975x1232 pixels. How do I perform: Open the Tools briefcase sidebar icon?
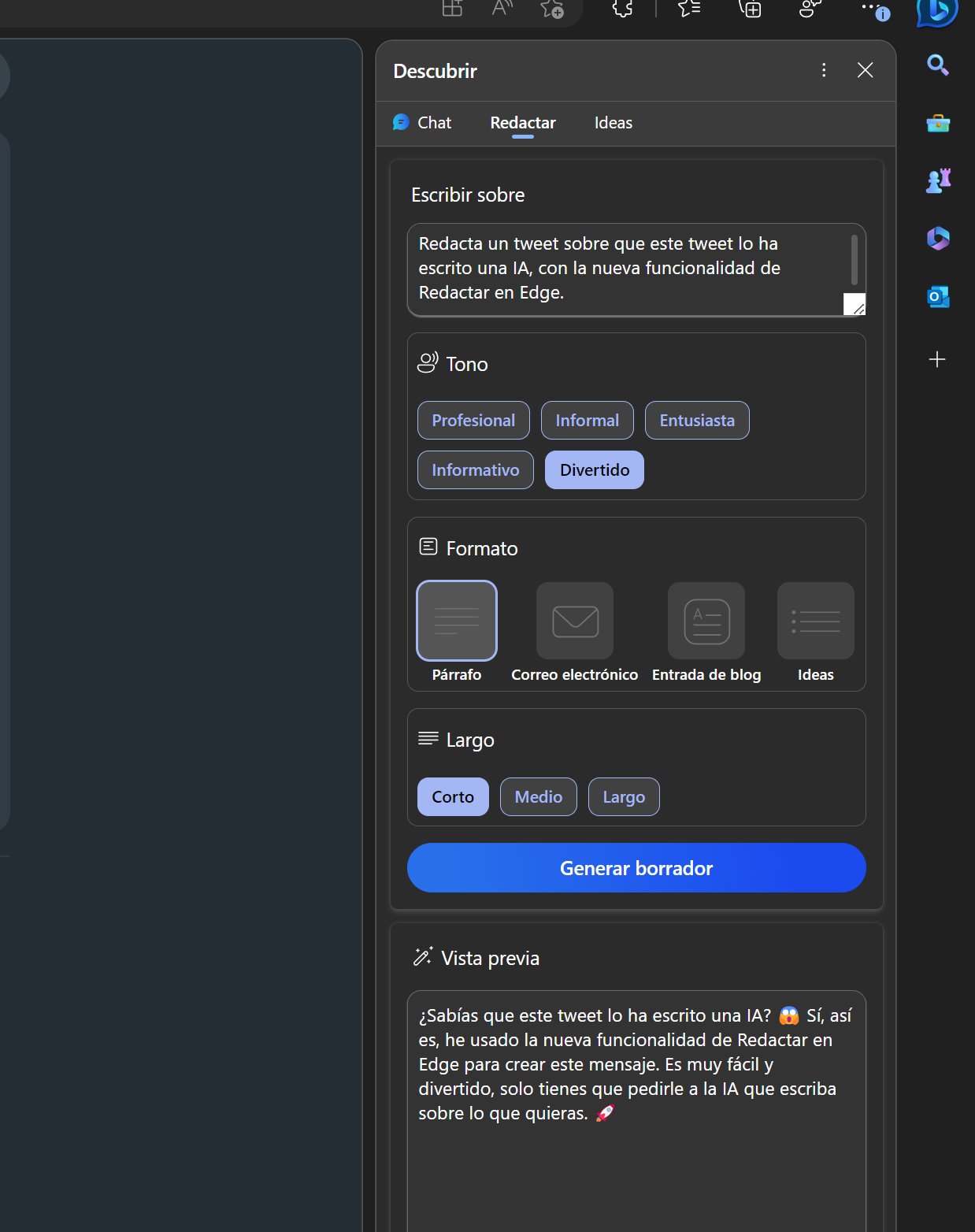[937, 123]
